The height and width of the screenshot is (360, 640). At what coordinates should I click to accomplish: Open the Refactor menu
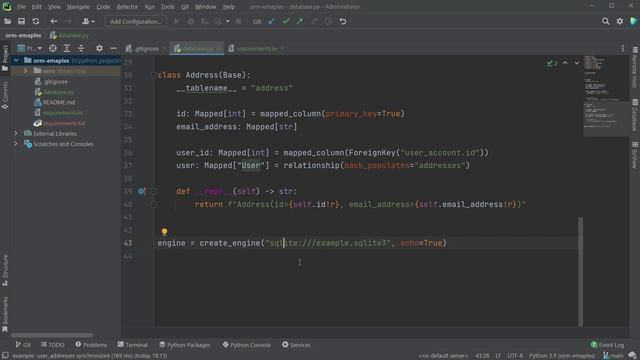click(x=127, y=7)
